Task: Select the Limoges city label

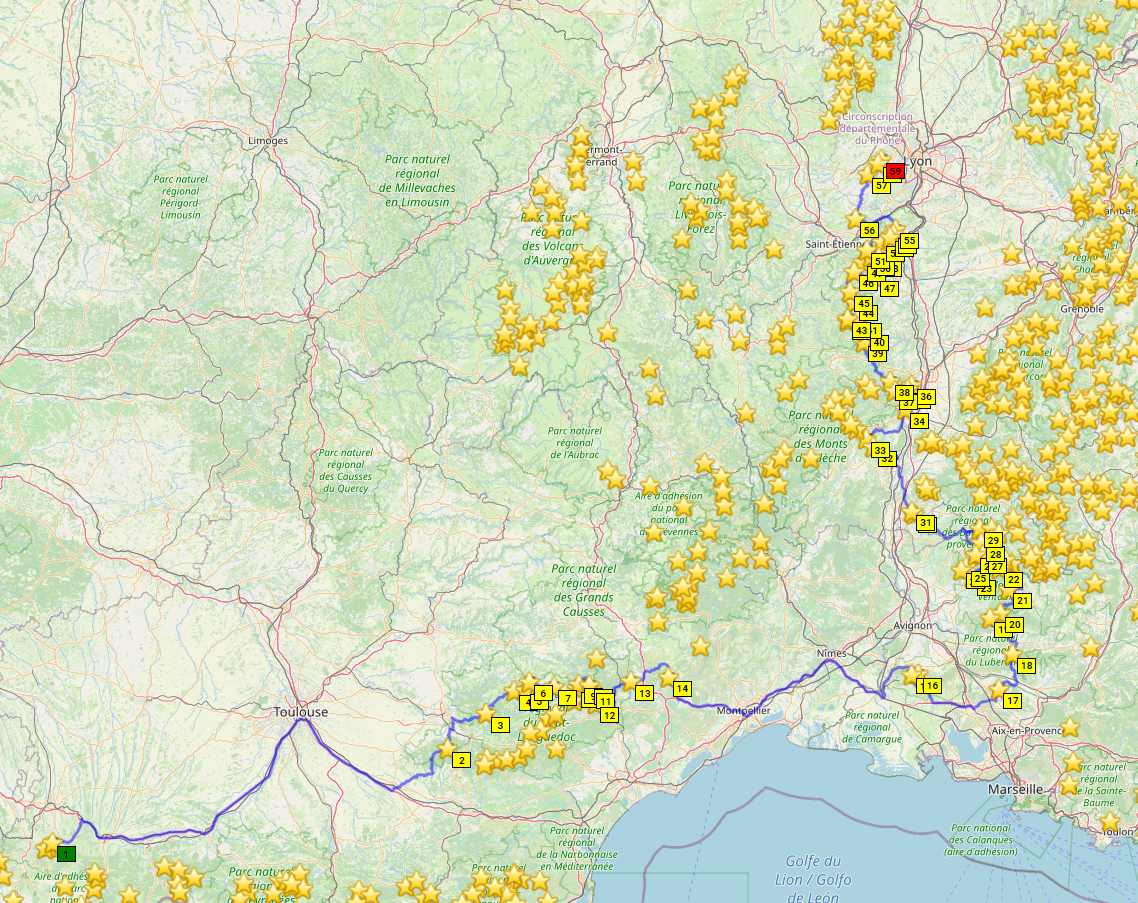Action: click(267, 141)
